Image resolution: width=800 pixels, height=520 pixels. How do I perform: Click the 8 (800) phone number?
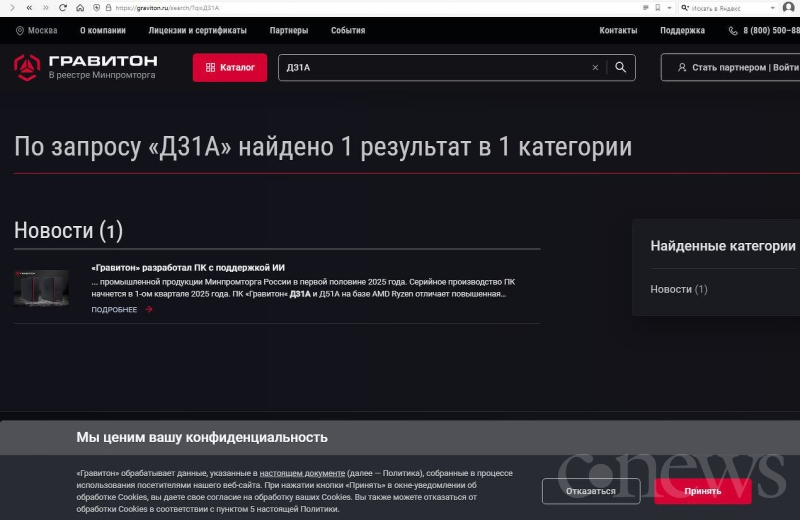(771, 31)
